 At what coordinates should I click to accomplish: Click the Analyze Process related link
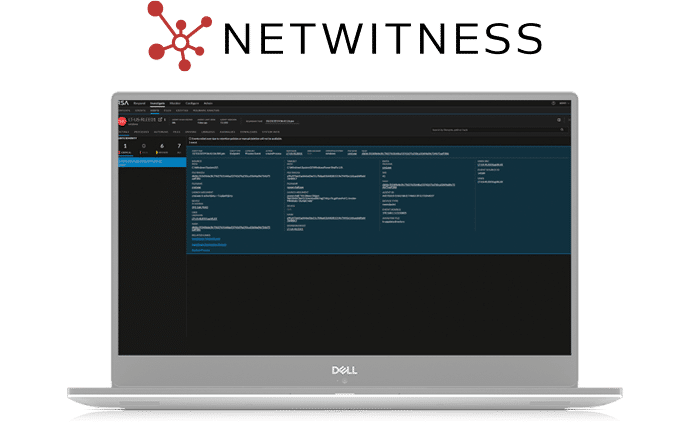coord(201,250)
